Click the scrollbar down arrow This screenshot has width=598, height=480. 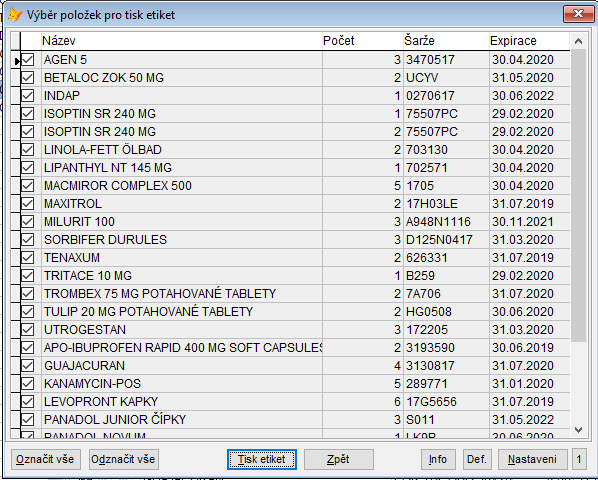click(578, 430)
